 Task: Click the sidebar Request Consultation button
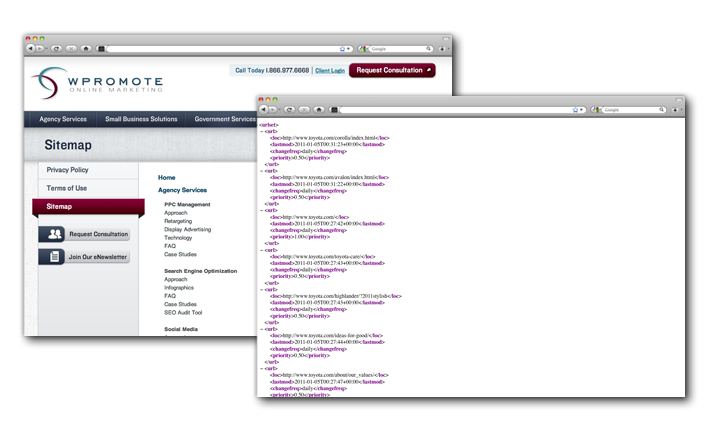pos(84,234)
